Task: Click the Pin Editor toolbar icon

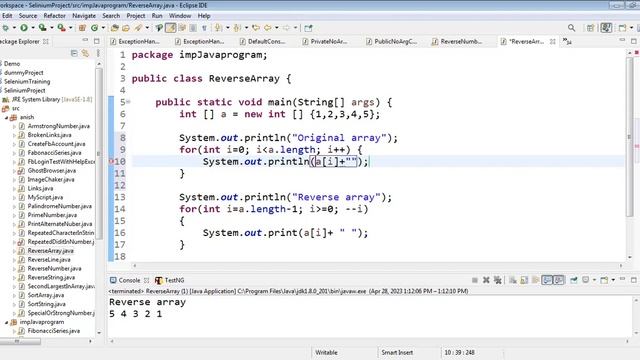Action: point(308,28)
